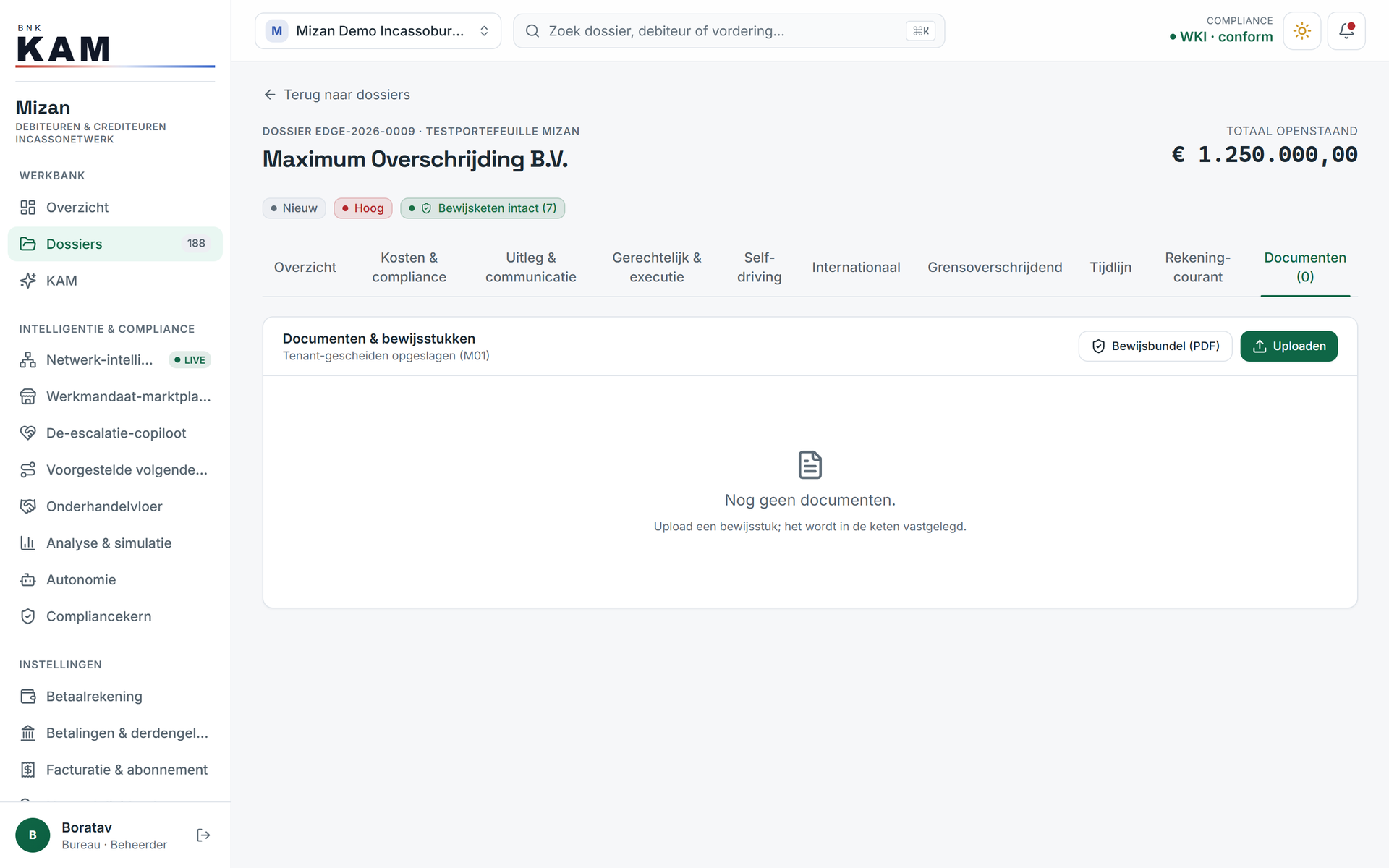The width and height of the screenshot is (1389, 868).
Task: Click Tenant-gescheiden opgeslagen (M01) subtitle
Action: [x=386, y=356]
